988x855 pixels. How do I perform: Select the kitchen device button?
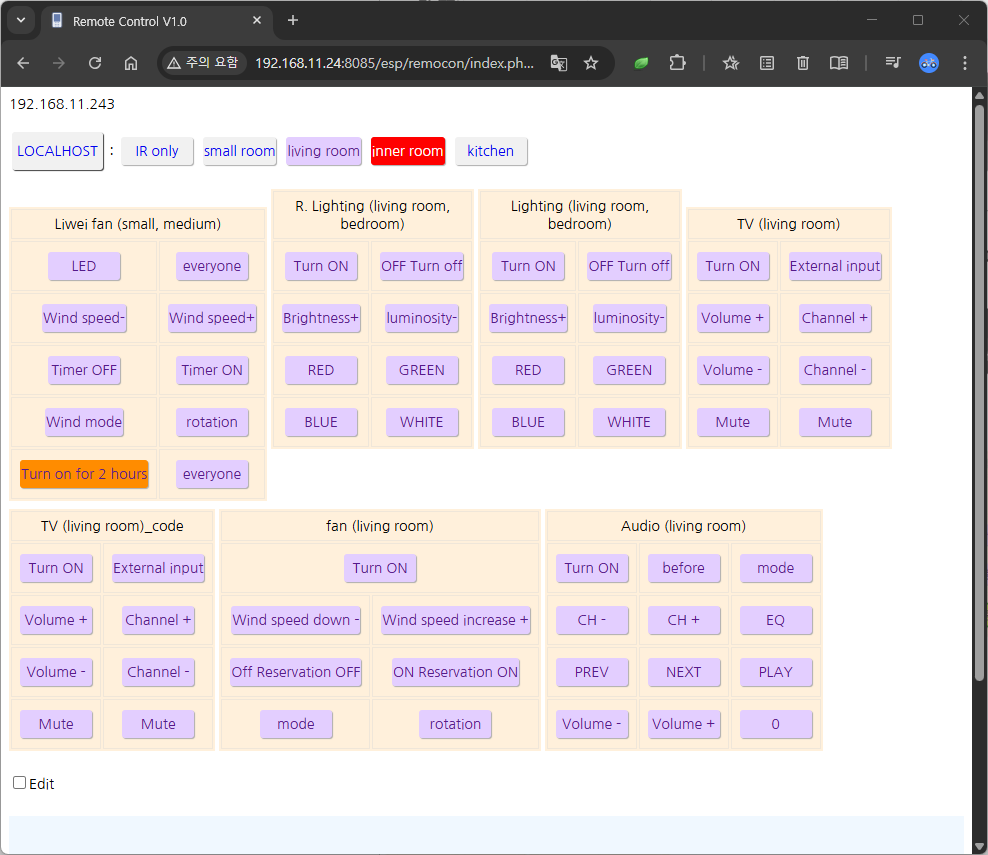[490, 151]
